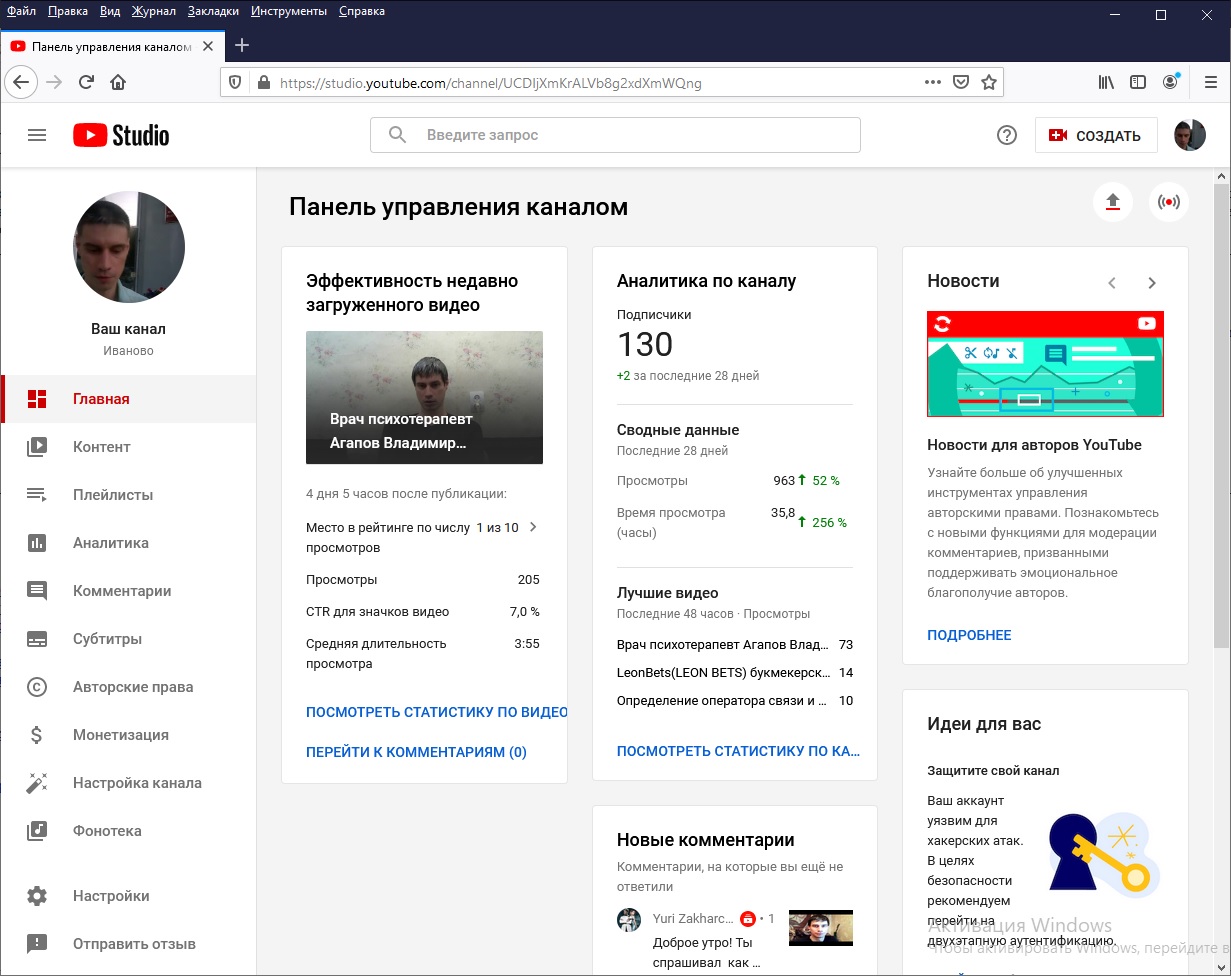Go back with browser back arrow

click(21, 83)
